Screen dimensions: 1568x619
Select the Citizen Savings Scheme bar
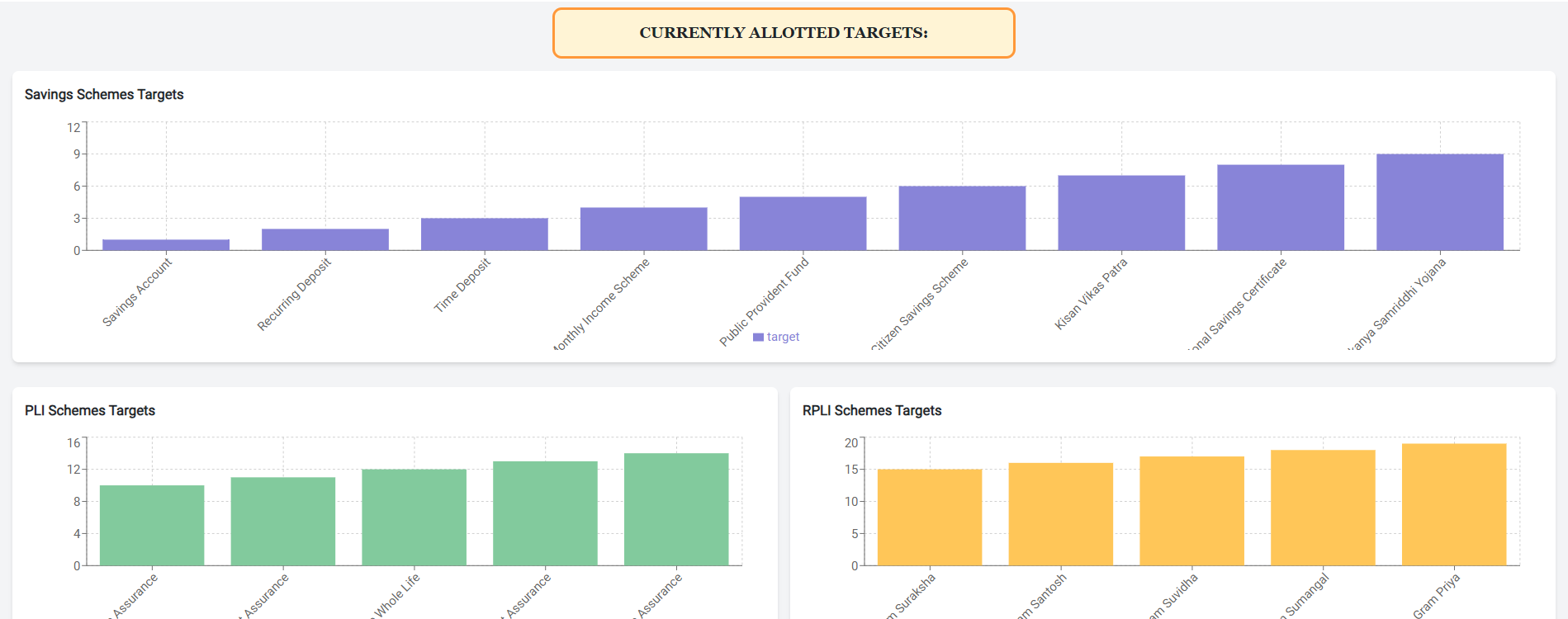[963, 218]
